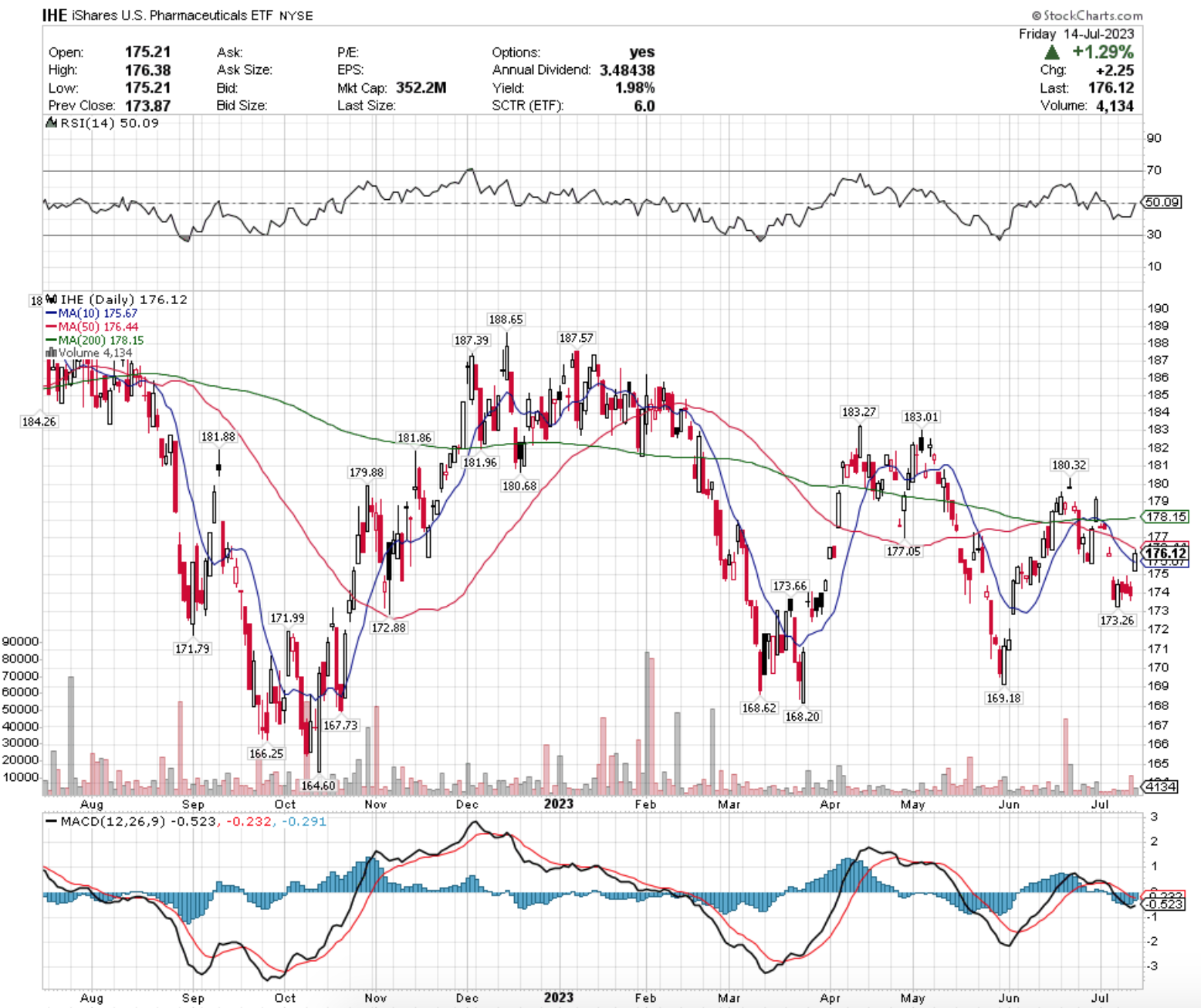Click the Mkt Cap value 352.2M

coord(421,87)
